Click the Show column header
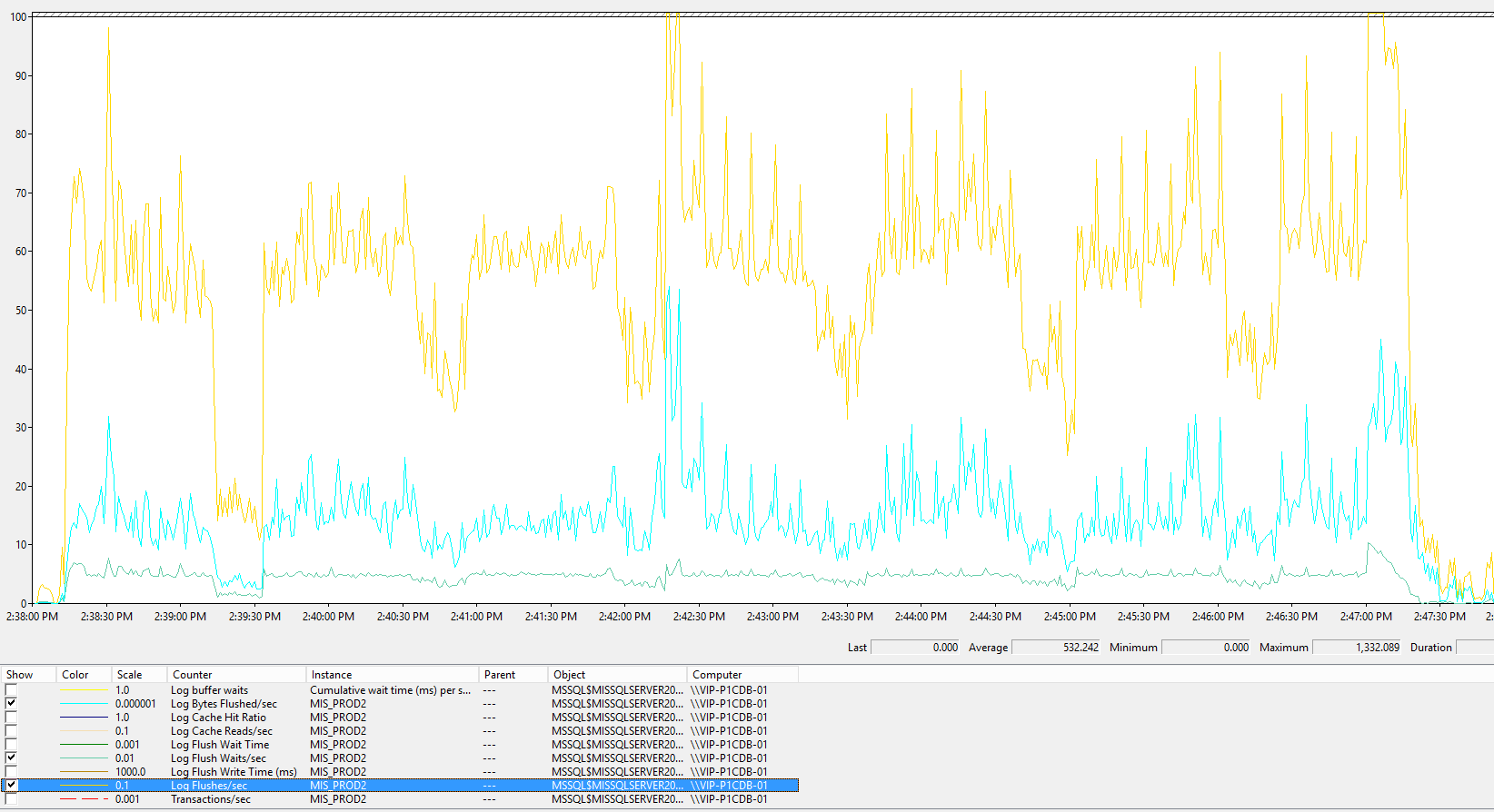Screen dimensions: 1494x812 point(28,675)
